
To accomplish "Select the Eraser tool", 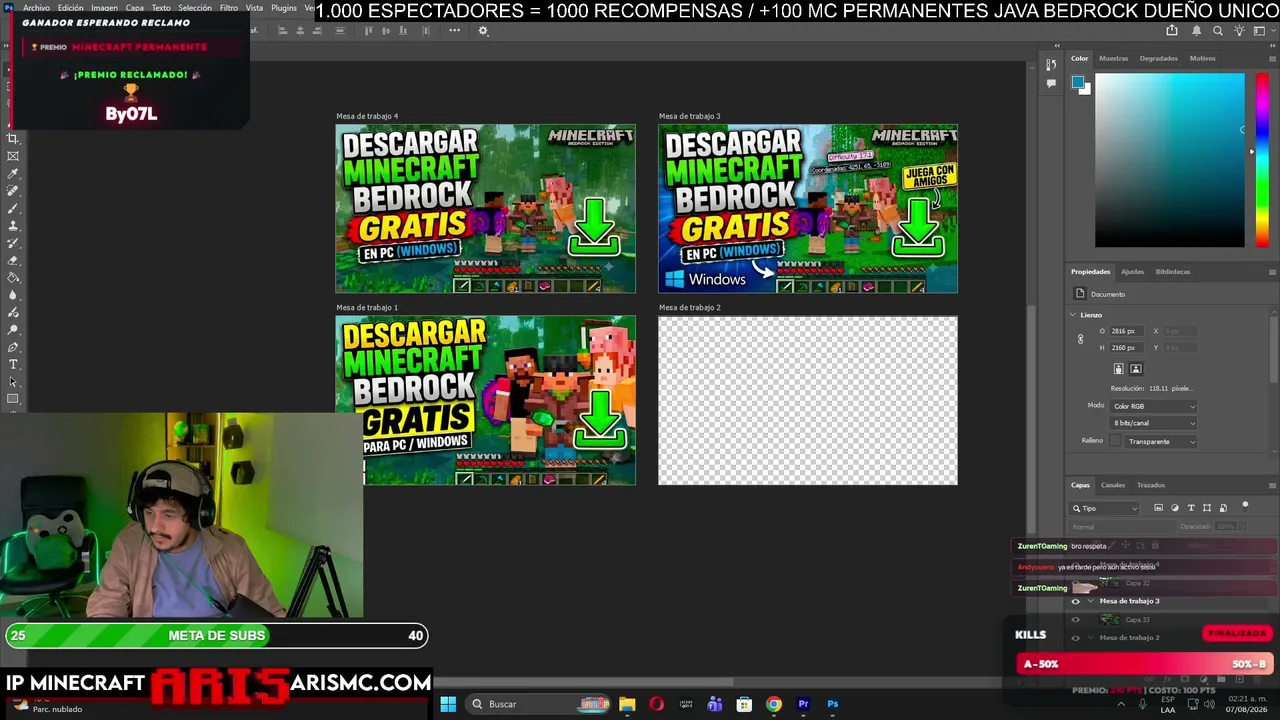I will [13, 260].
